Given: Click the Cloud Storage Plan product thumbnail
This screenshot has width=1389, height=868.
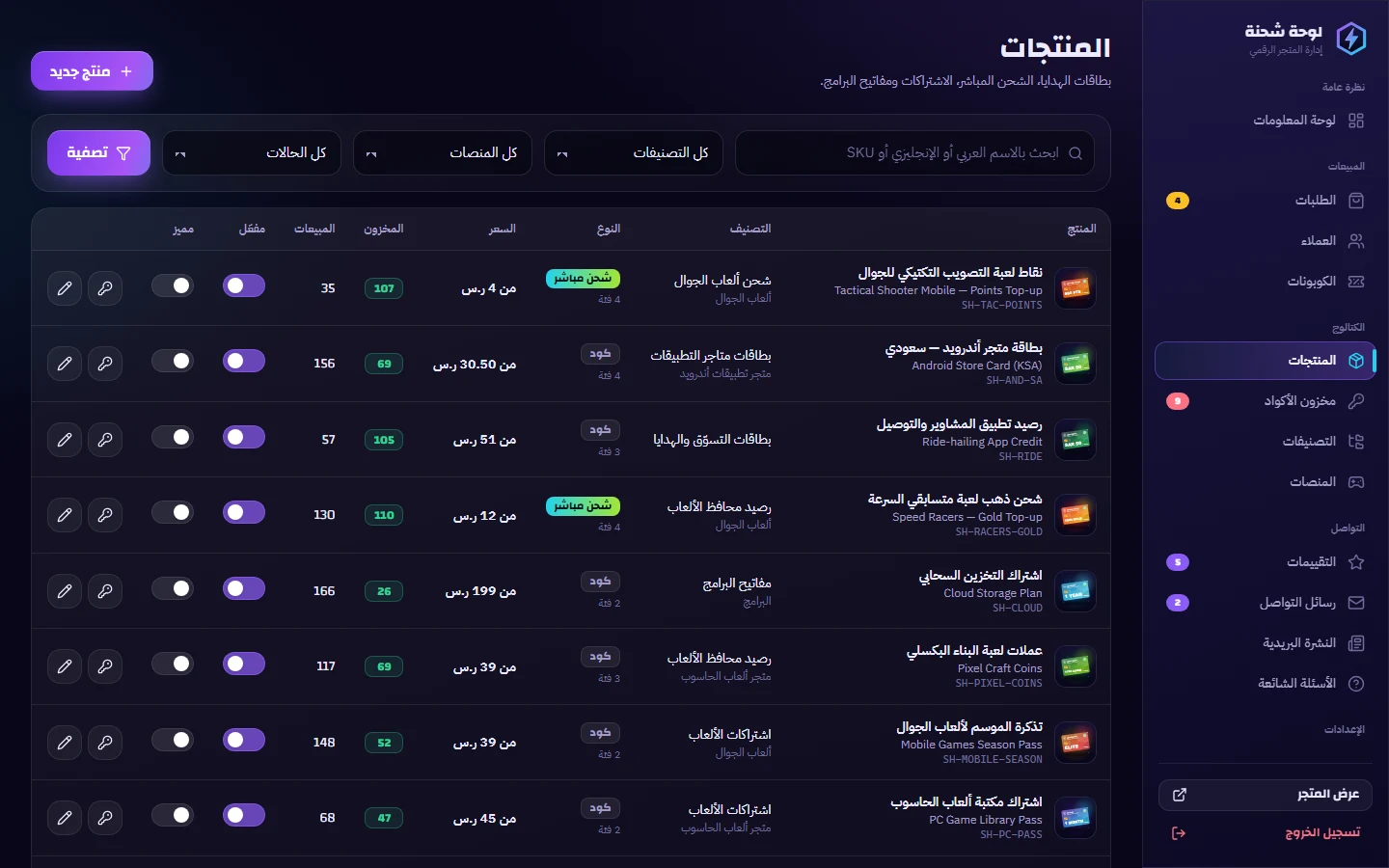Looking at the screenshot, I should pos(1076,591).
